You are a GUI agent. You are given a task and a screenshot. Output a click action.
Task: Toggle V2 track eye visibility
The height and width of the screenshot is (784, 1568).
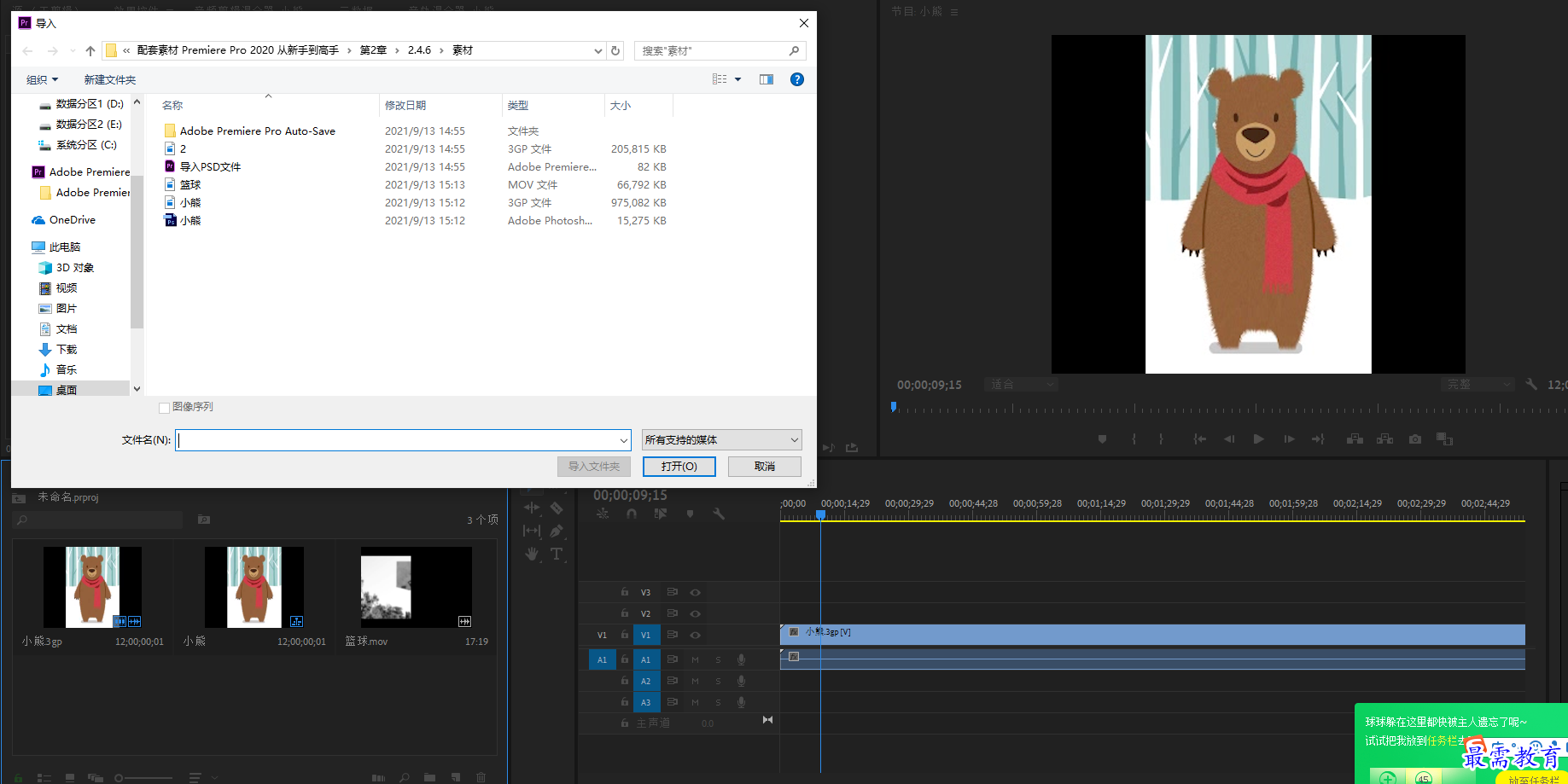tap(695, 613)
